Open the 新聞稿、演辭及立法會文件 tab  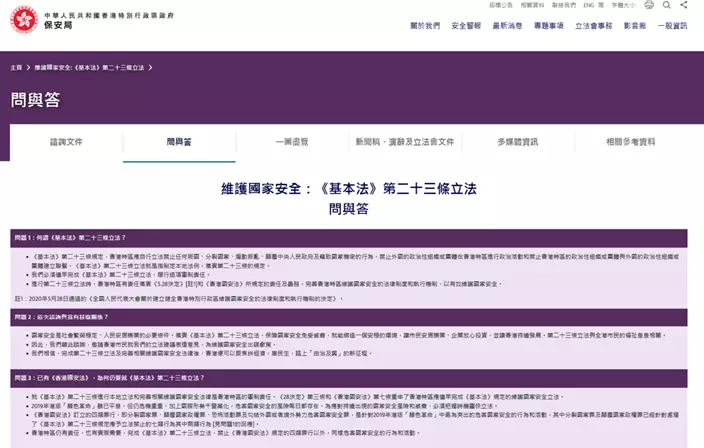tap(404, 142)
